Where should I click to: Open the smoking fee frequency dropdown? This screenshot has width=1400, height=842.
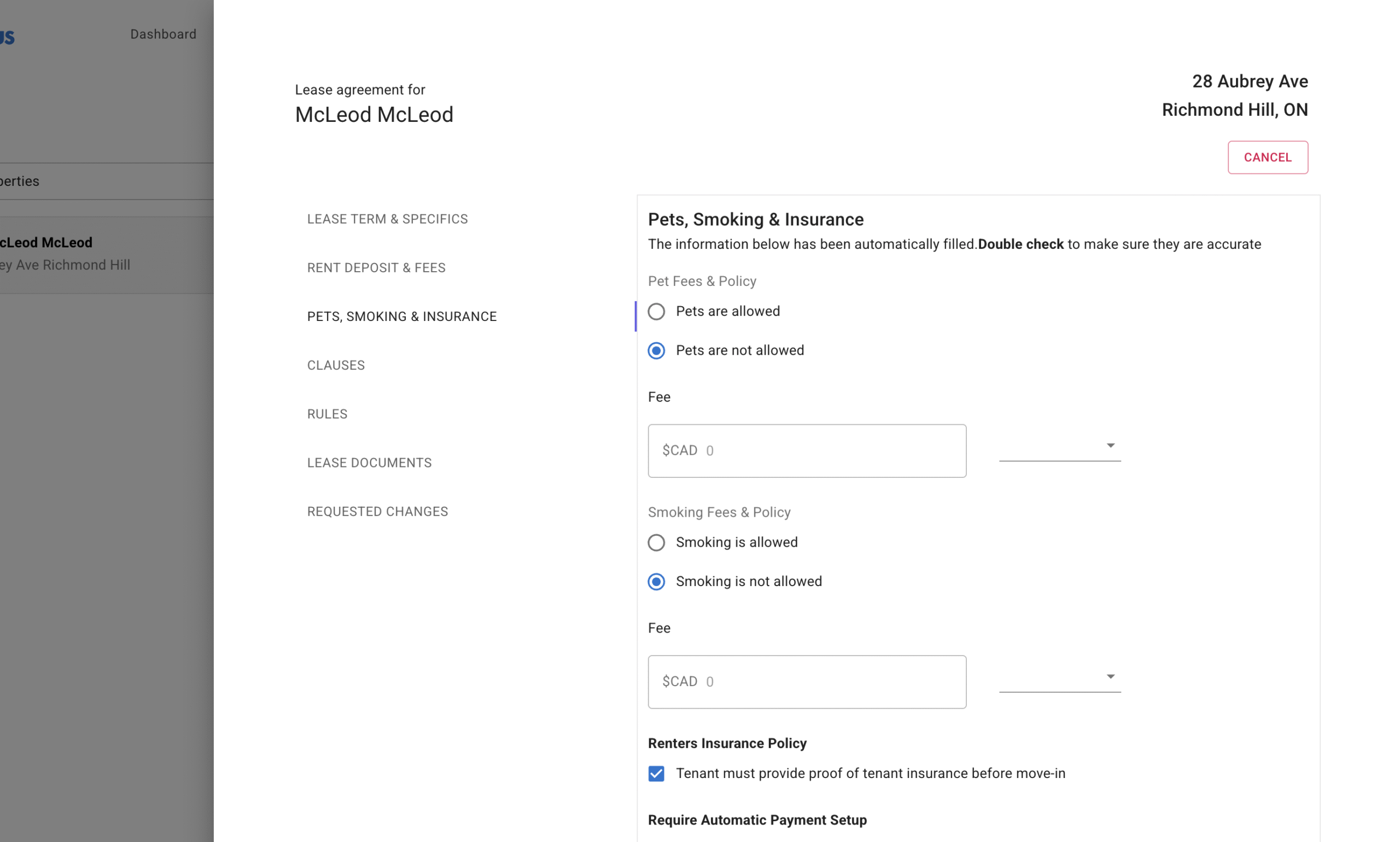1059,677
